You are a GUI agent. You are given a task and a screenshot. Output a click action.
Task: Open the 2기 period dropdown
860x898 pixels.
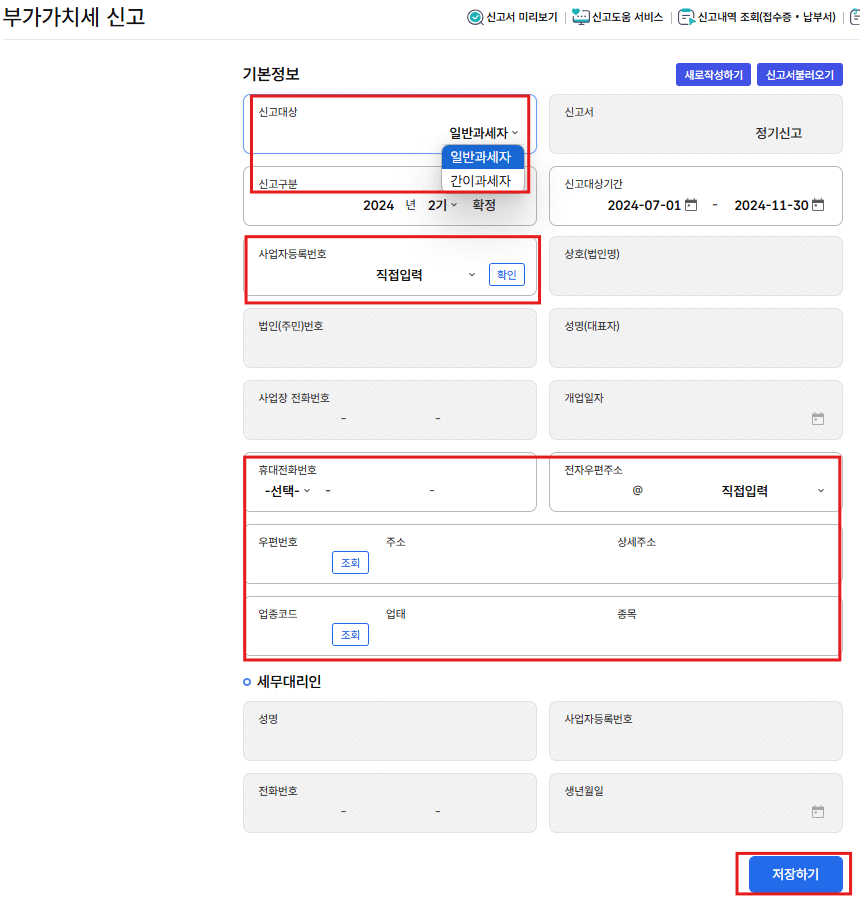point(442,205)
